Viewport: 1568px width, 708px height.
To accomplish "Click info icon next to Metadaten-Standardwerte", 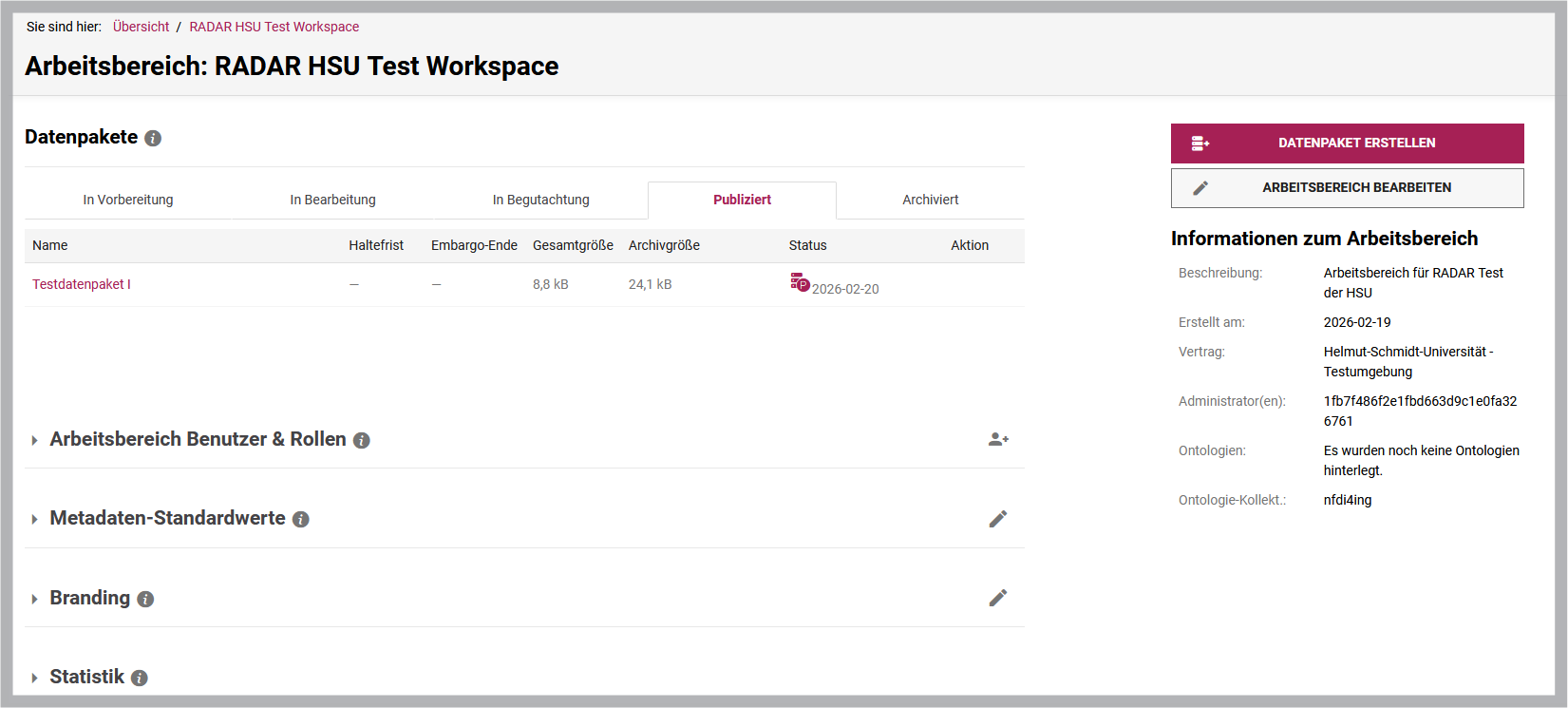I will [x=301, y=520].
